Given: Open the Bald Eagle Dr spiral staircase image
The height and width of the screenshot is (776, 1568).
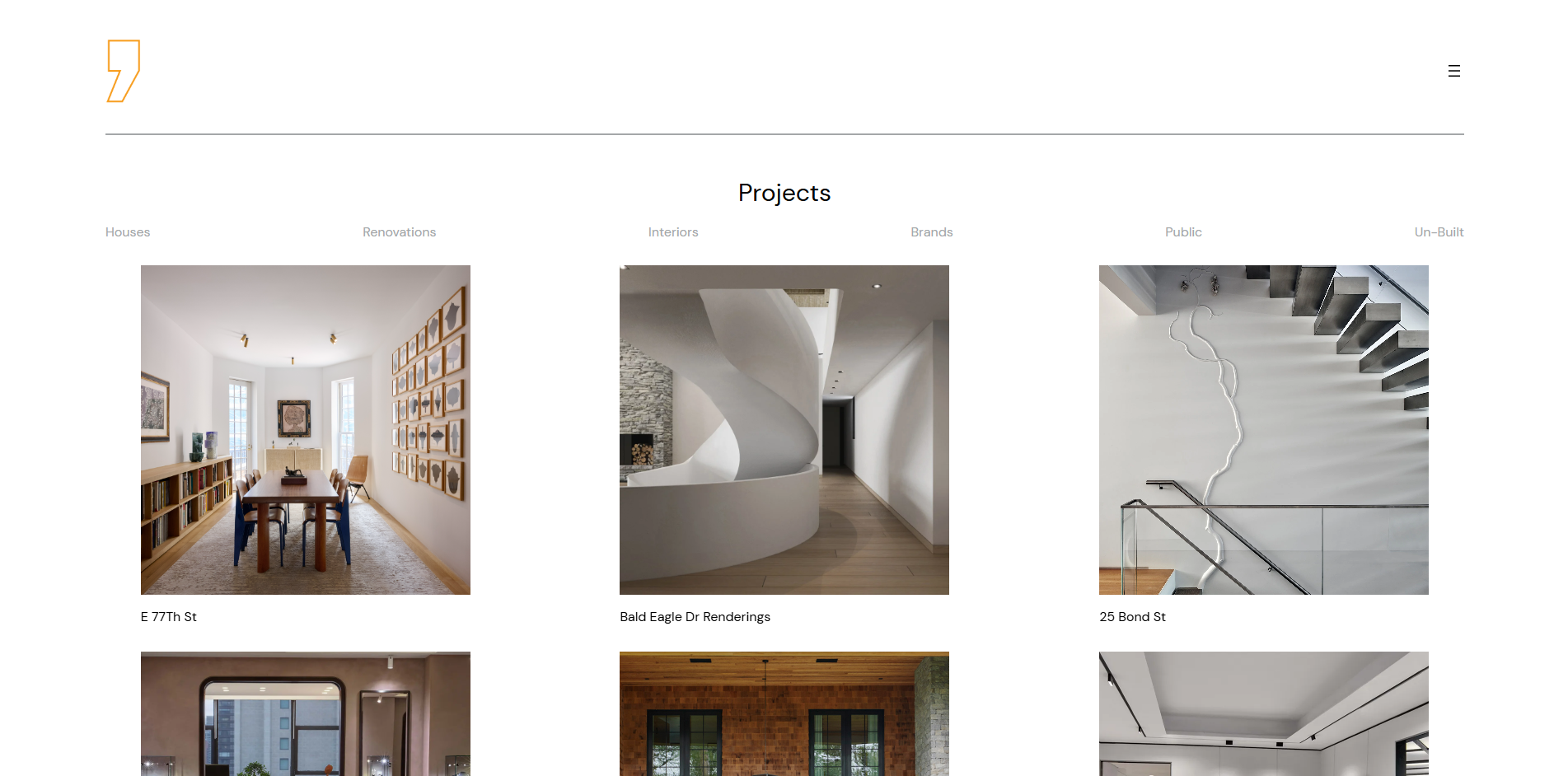Looking at the screenshot, I should pyautogui.click(x=784, y=430).
